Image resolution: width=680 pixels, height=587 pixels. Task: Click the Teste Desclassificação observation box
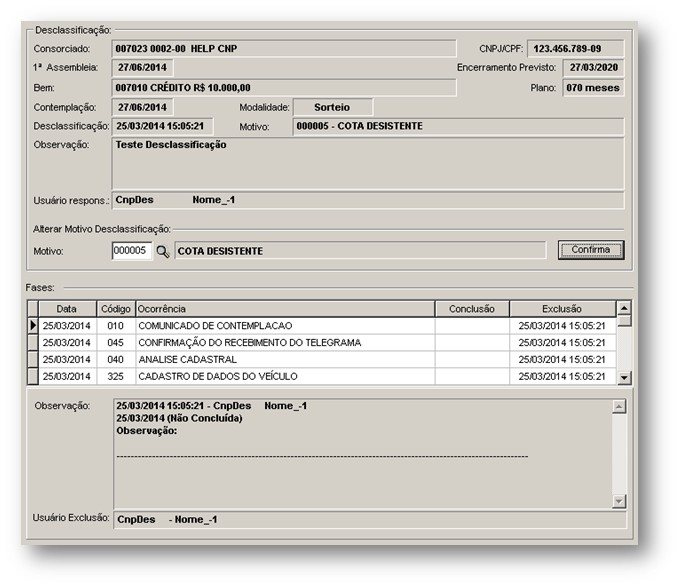(x=368, y=163)
